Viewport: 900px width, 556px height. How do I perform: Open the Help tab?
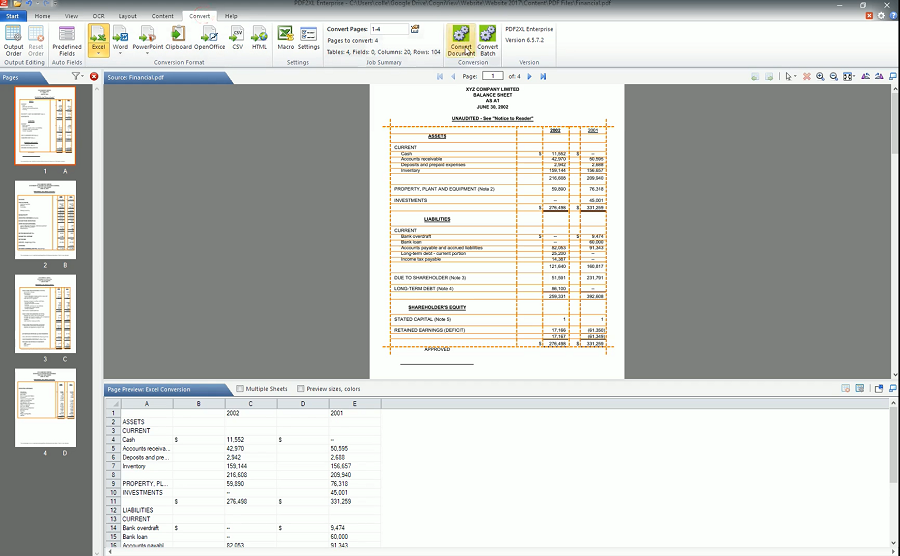pyautogui.click(x=231, y=16)
